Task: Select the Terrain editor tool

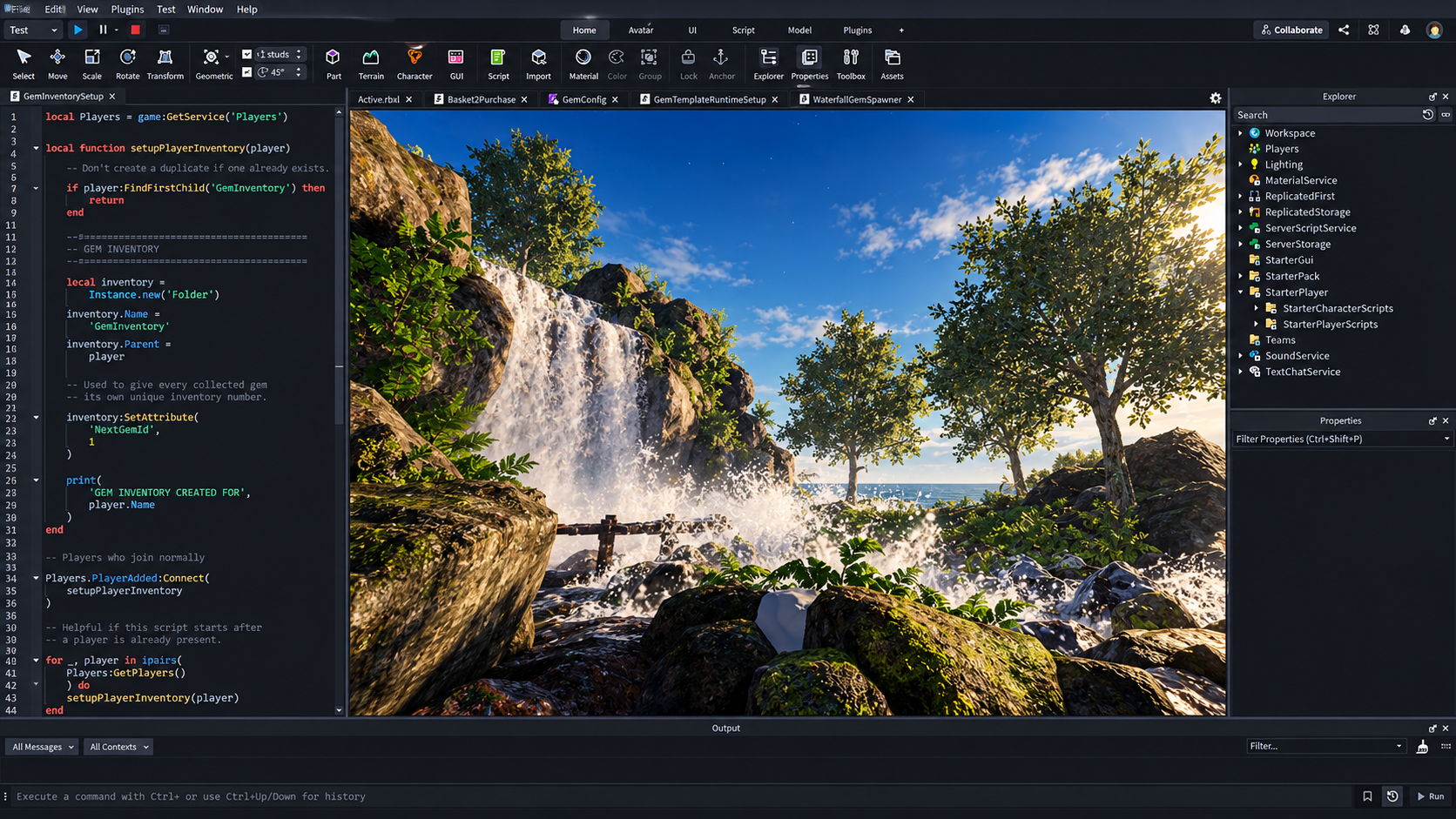Action: (371, 64)
